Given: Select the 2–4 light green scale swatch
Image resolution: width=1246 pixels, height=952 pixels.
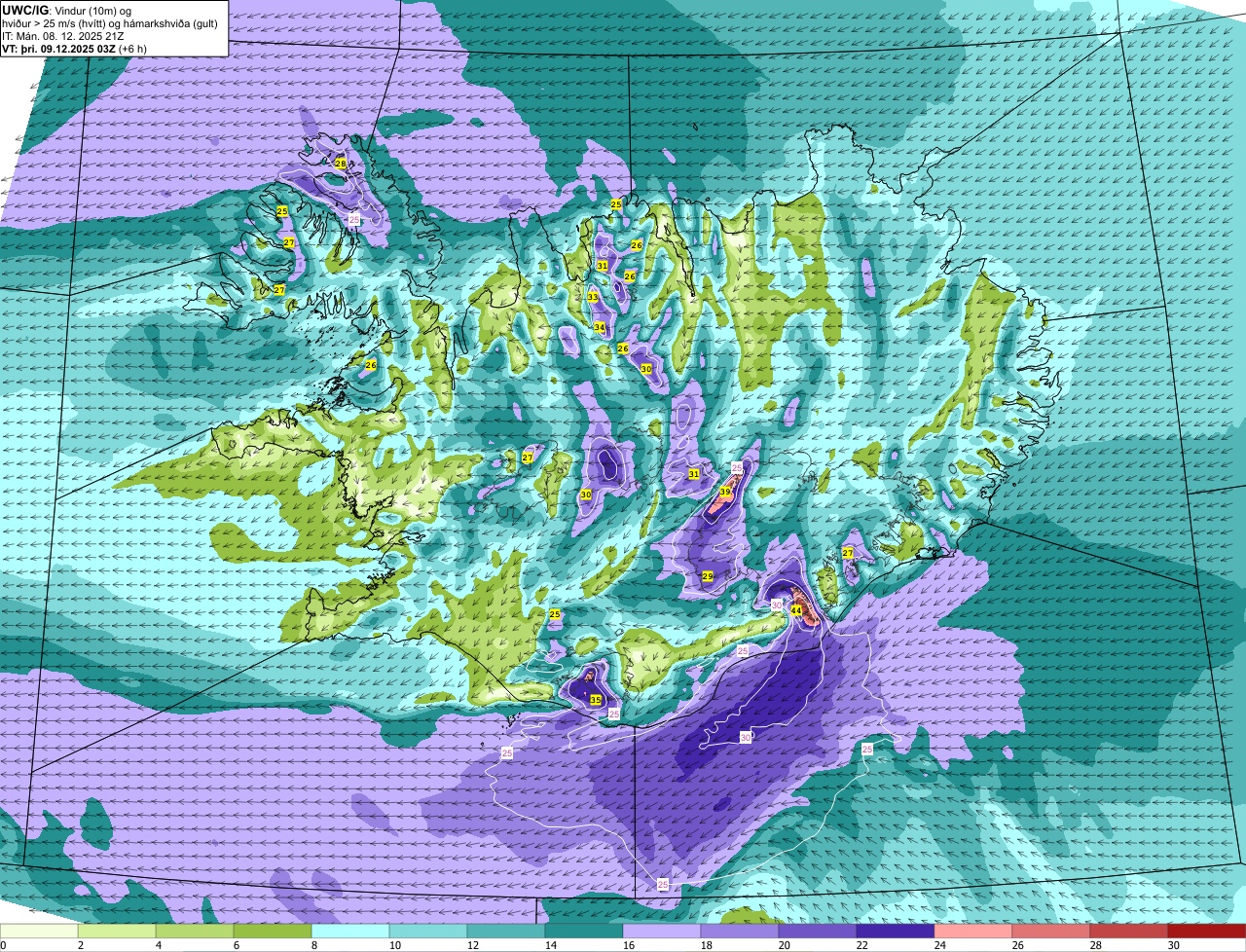Looking at the screenshot, I should [117, 932].
